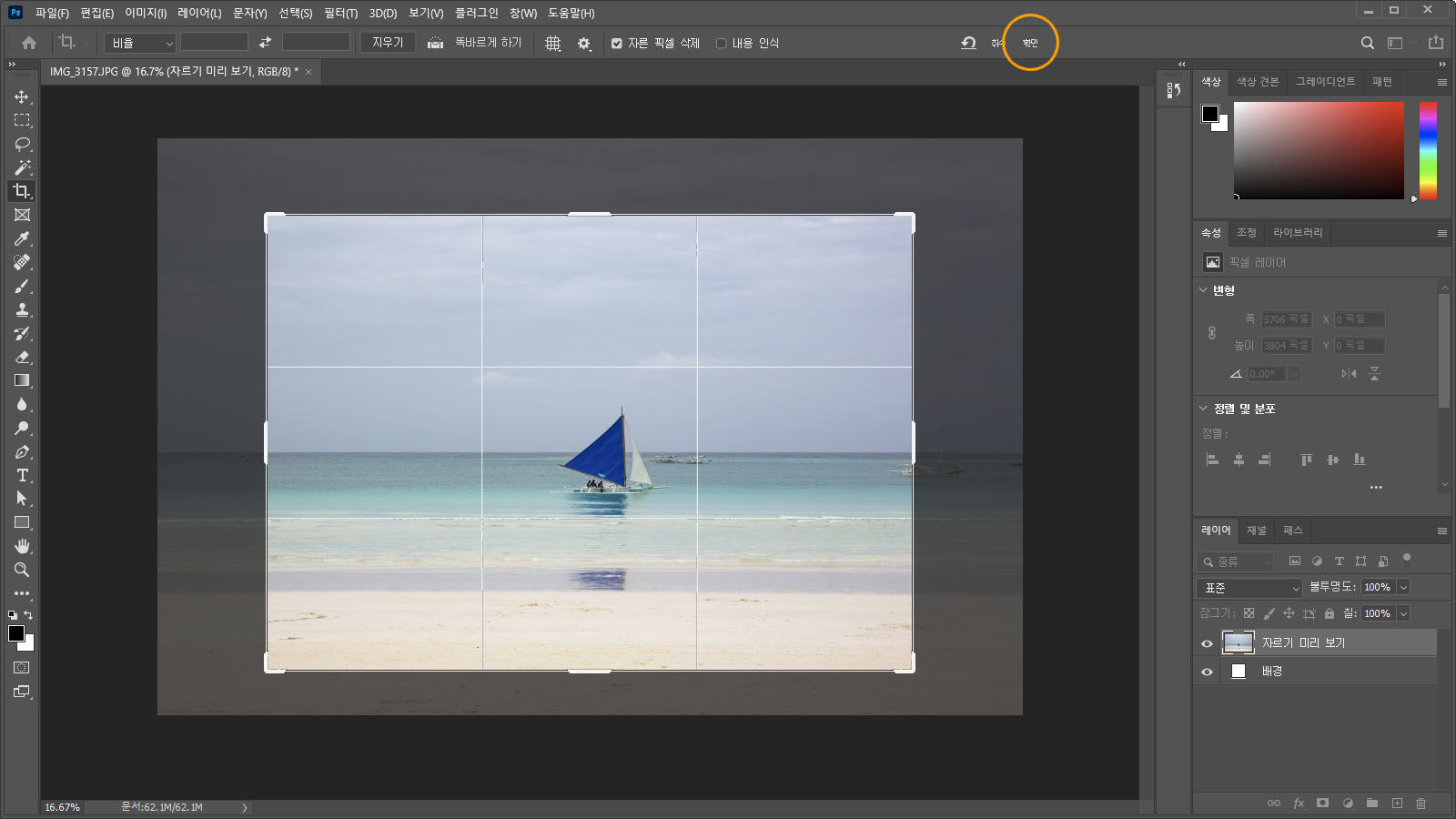The image size is (1456, 819).
Task: Hide the '배경' layer
Action: (x=1207, y=672)
